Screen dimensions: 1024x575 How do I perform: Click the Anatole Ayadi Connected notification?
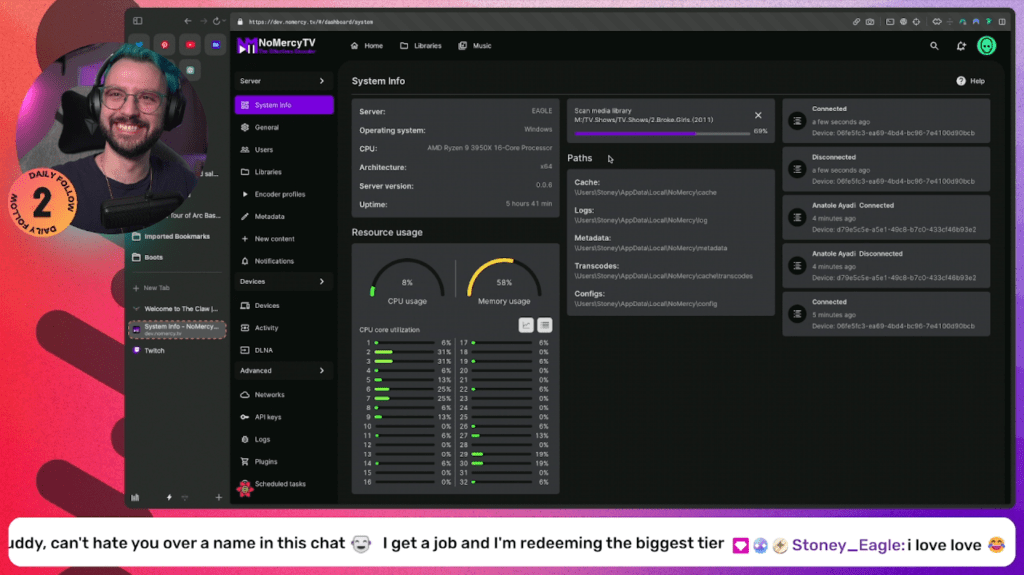tap(886, 218)
